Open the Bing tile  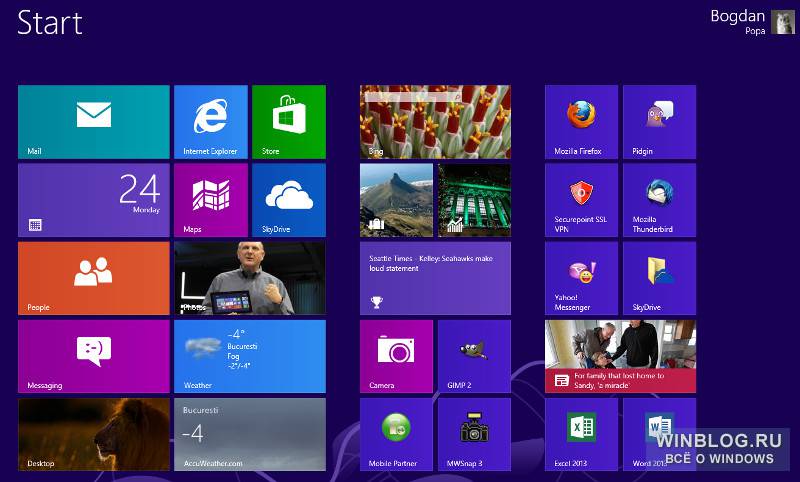tap(435, 122)
